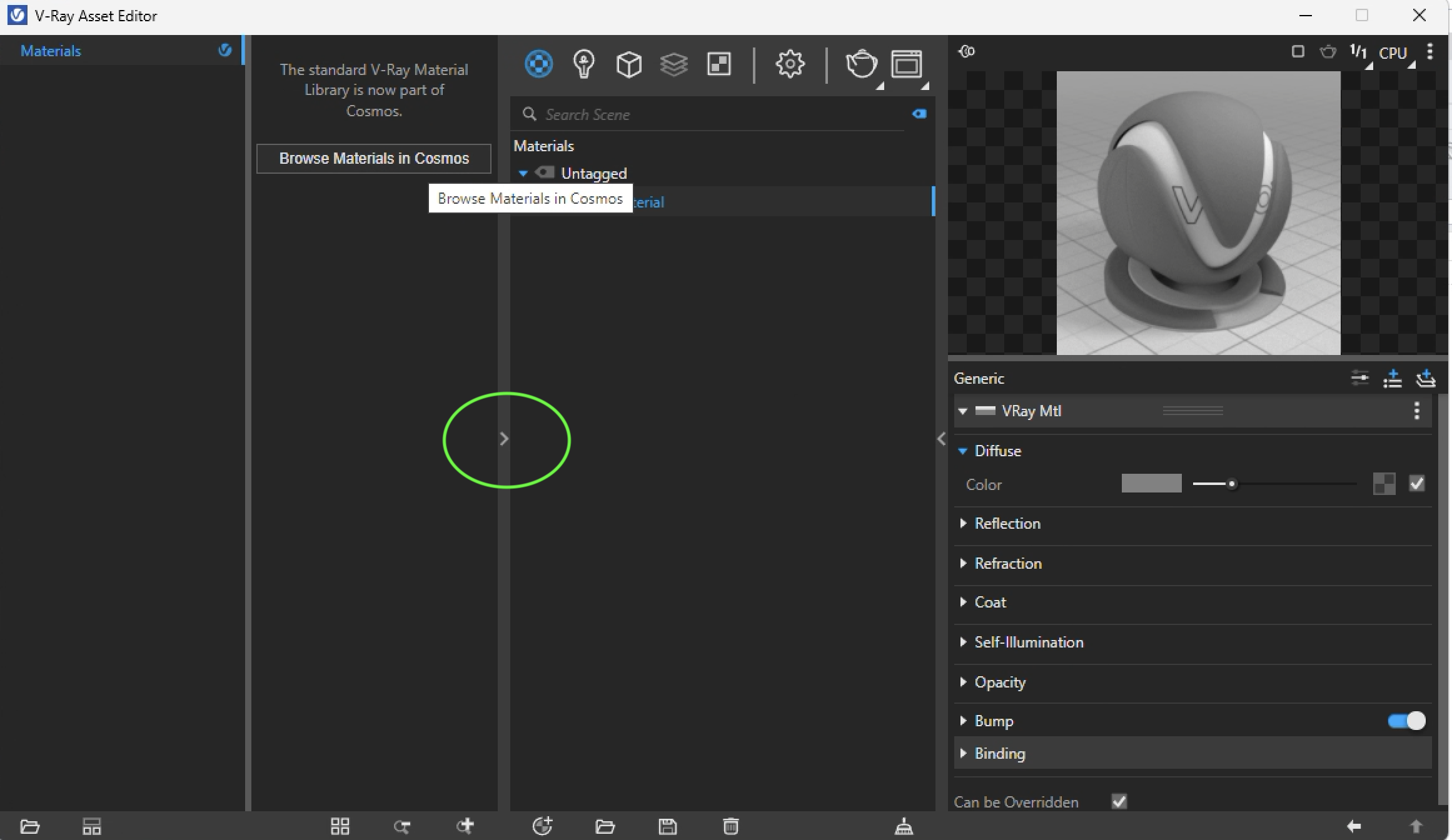Click the up arrow icon at bottom-right
Viewport: 1452px width, 840px height.
click(x=1416, y=826)
